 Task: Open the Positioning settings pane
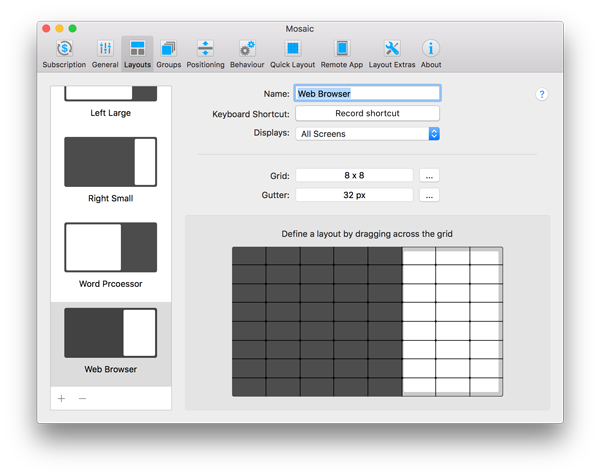pyautogui.click(x=205, y=53)
